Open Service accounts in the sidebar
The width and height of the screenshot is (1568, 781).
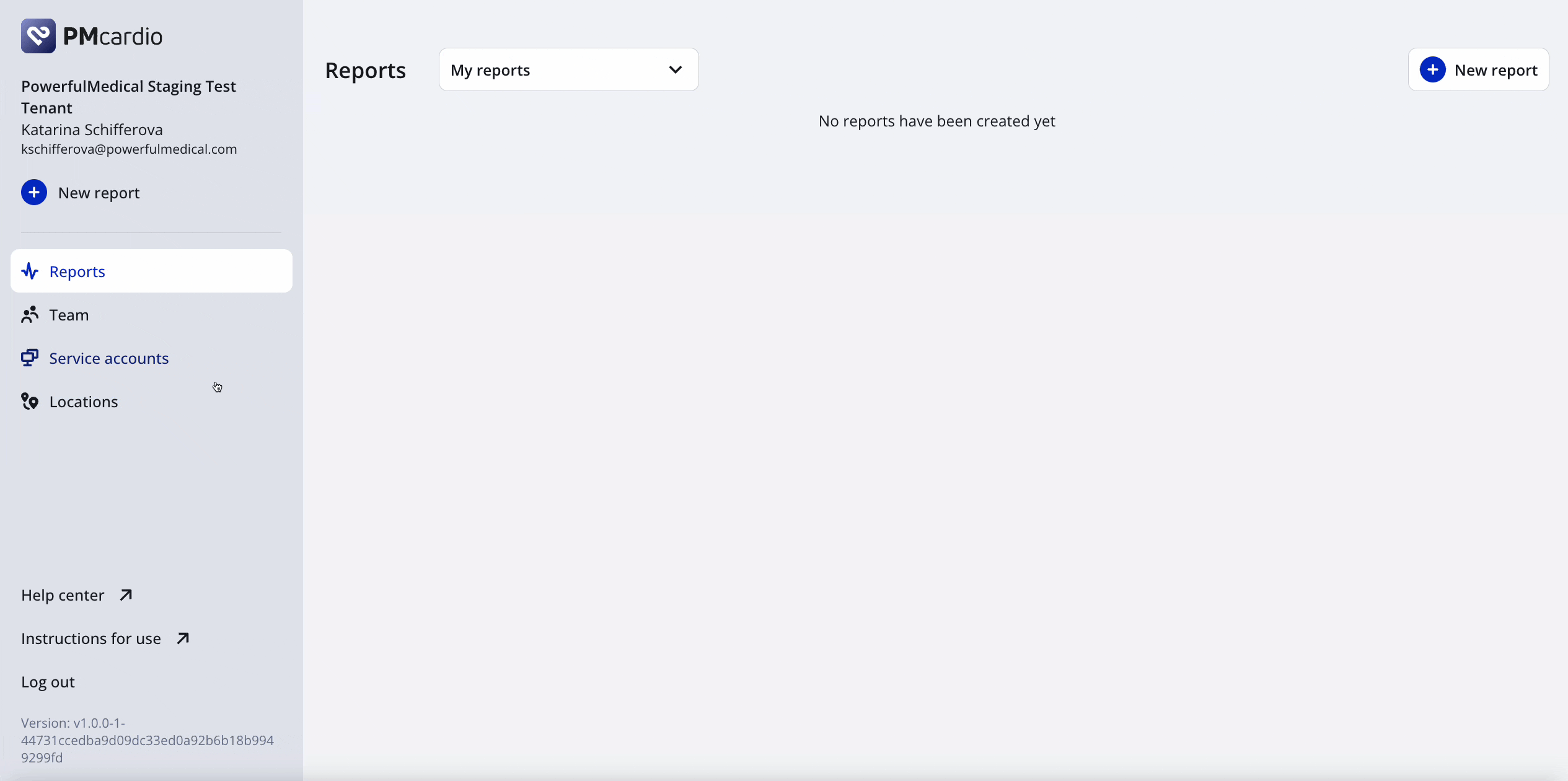(x=151, y=358)
